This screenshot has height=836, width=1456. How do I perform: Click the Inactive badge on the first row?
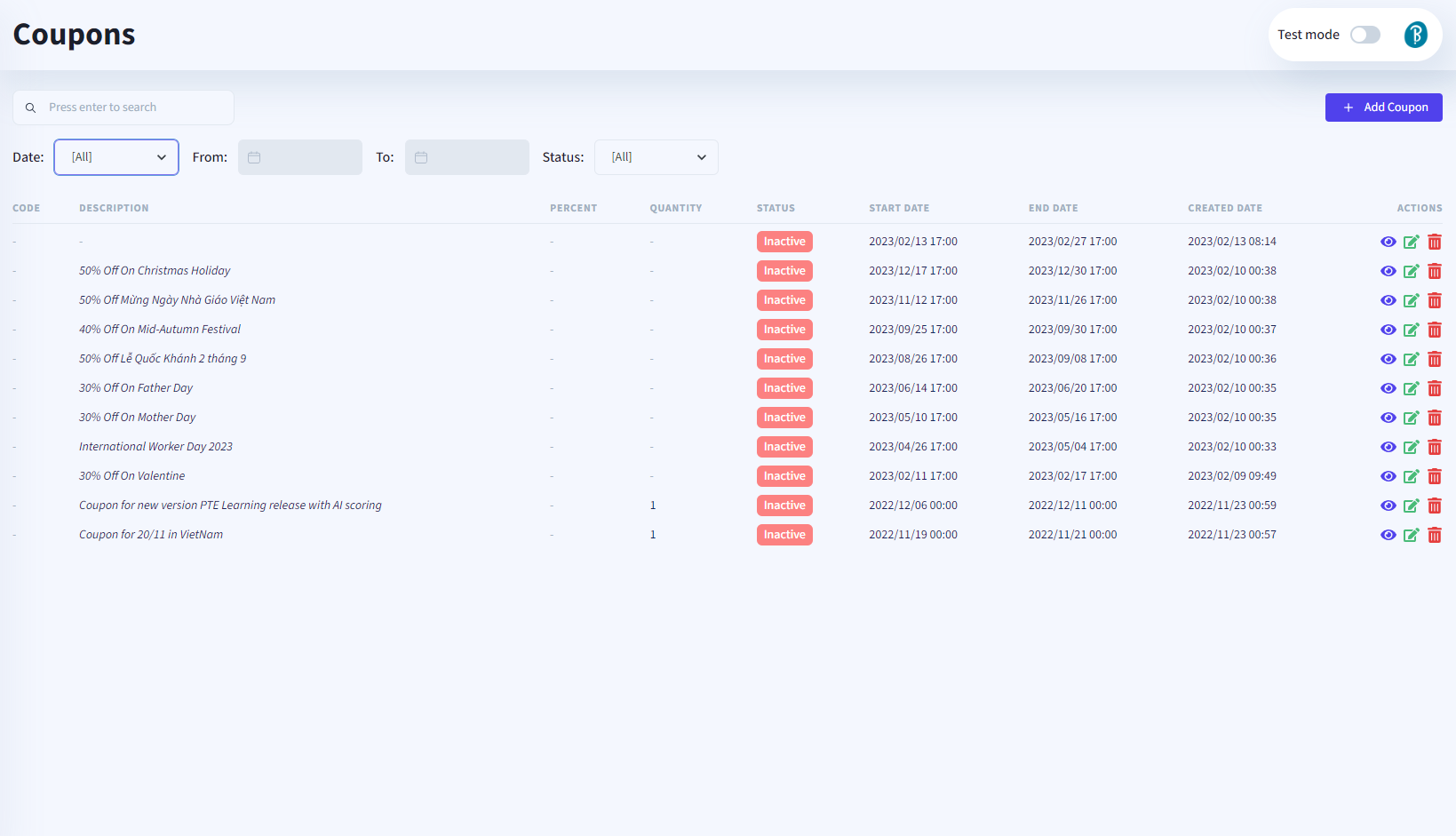[x=784, y=242]
